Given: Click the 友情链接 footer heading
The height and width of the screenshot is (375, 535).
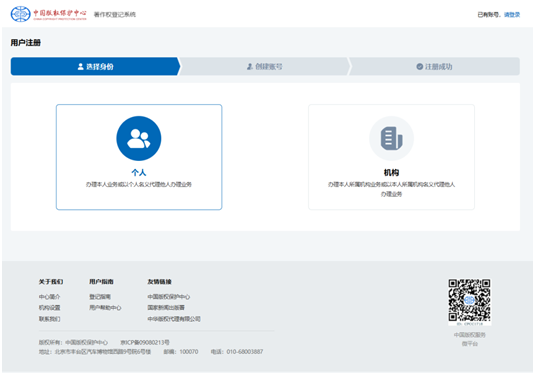Looking at the screenshot, I should [x=159, y=282].
